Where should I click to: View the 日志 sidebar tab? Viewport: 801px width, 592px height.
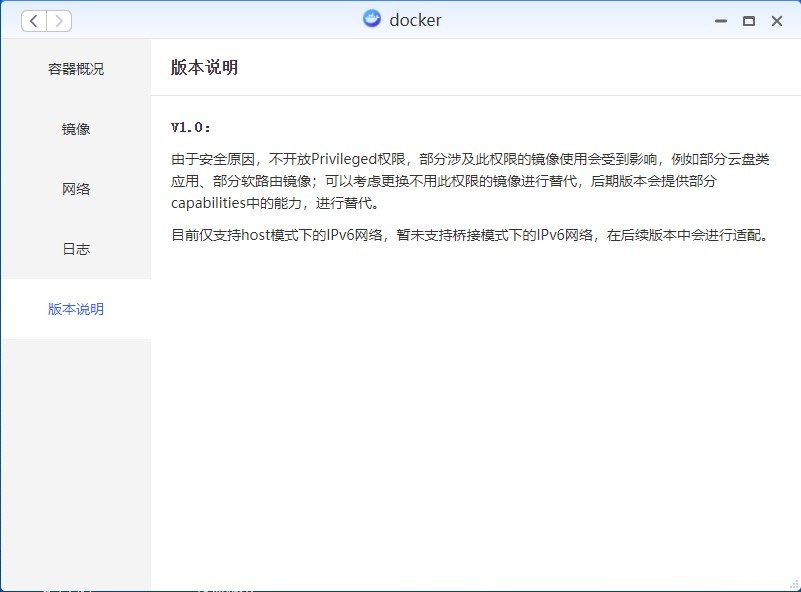pos(76,249)
